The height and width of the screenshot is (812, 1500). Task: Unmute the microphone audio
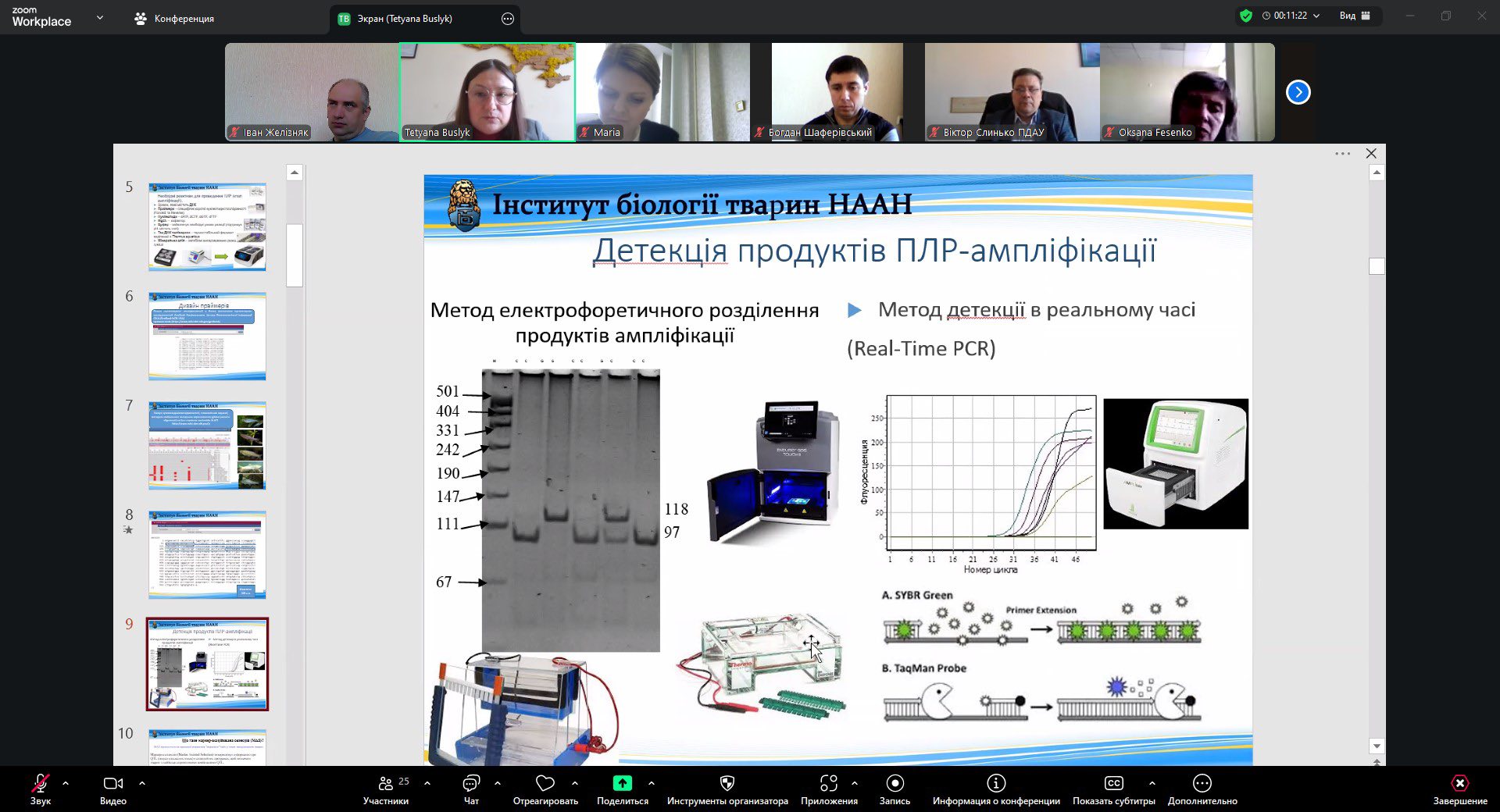[40, 783]
